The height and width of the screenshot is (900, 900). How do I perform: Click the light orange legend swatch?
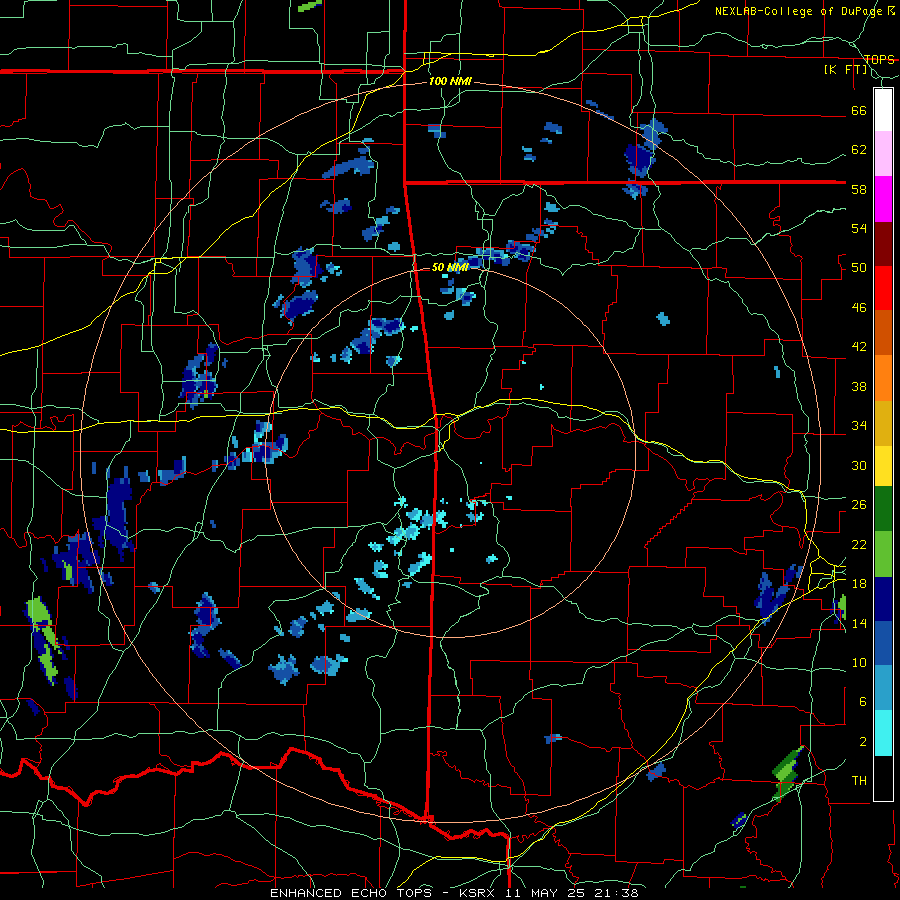tap(883, 378)
